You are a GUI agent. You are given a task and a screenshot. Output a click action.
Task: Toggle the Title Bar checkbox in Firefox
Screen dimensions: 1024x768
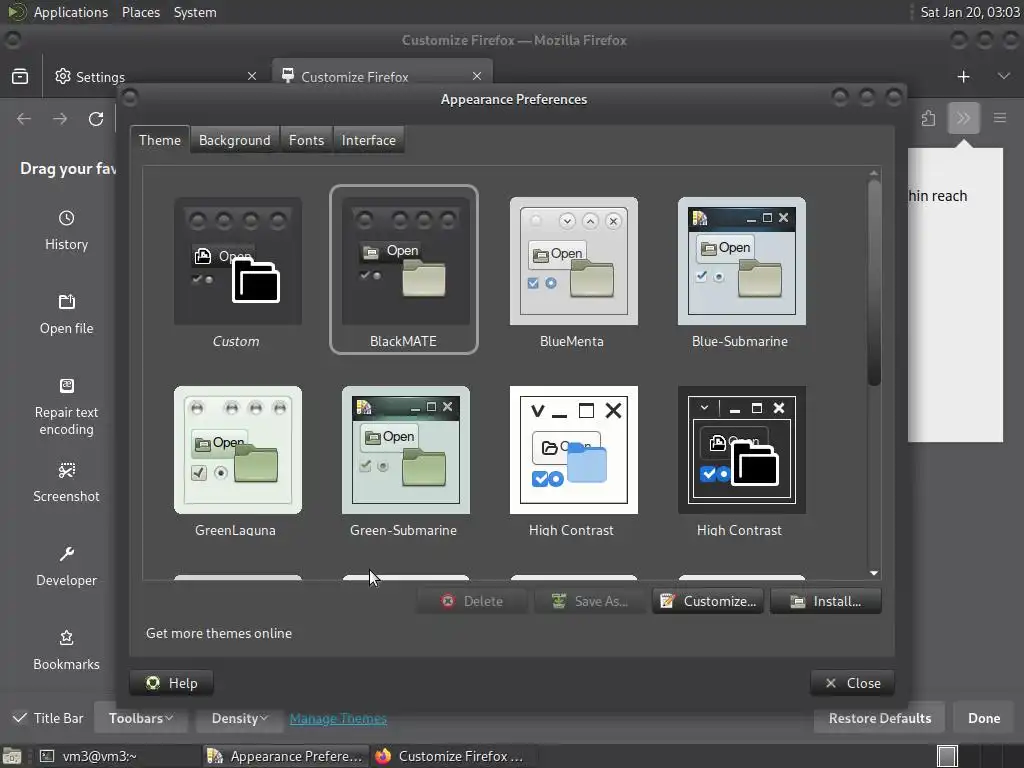[x=20, y=718]
